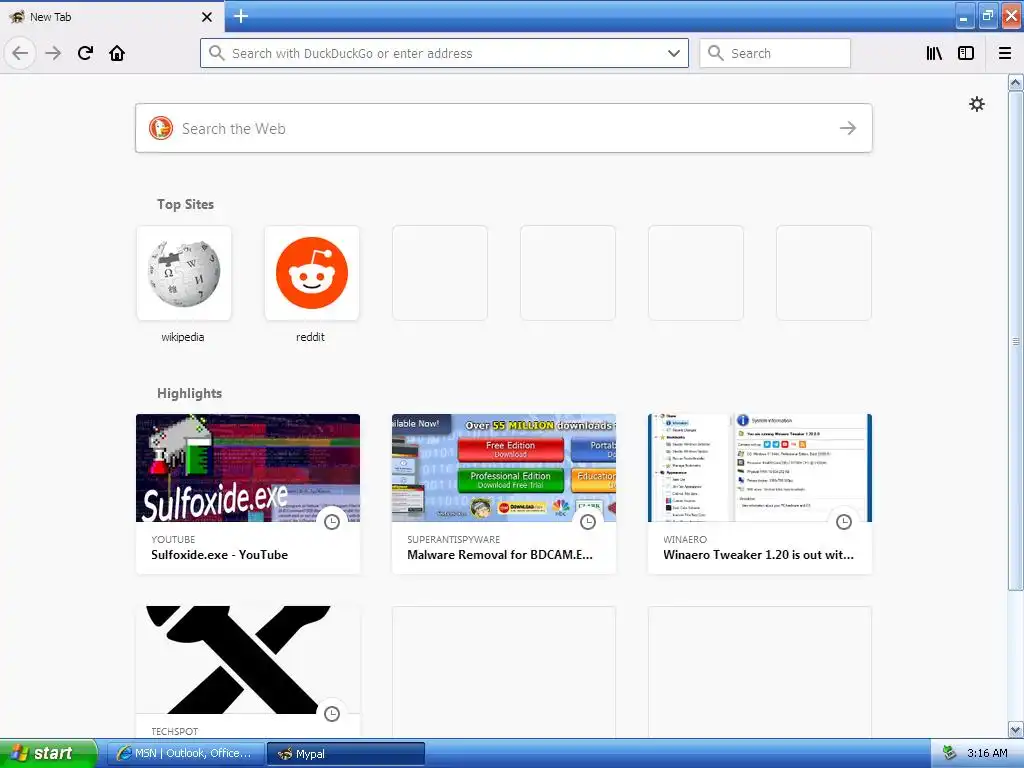The width and height of the screenshot is (1024, 768).
Task: Open the Library bookshelf icon
Action: [934, 53]
